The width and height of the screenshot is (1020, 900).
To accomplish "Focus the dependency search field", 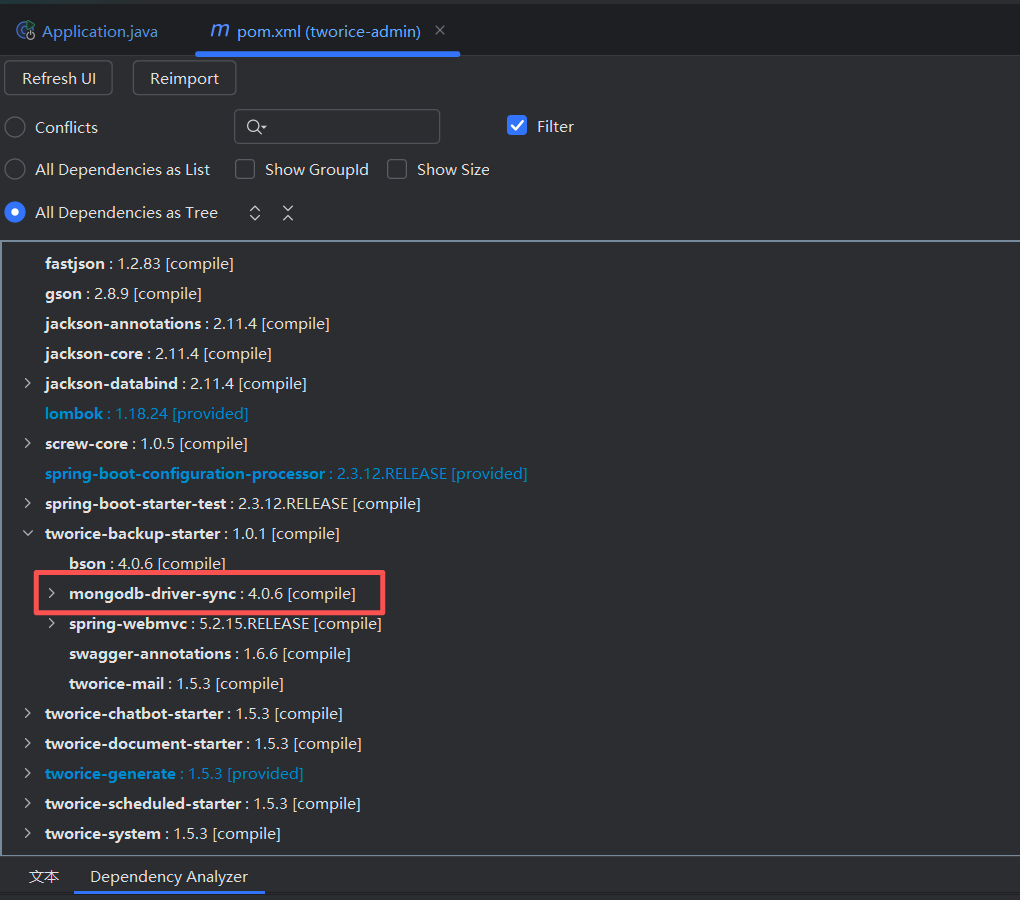I will 337,126.
